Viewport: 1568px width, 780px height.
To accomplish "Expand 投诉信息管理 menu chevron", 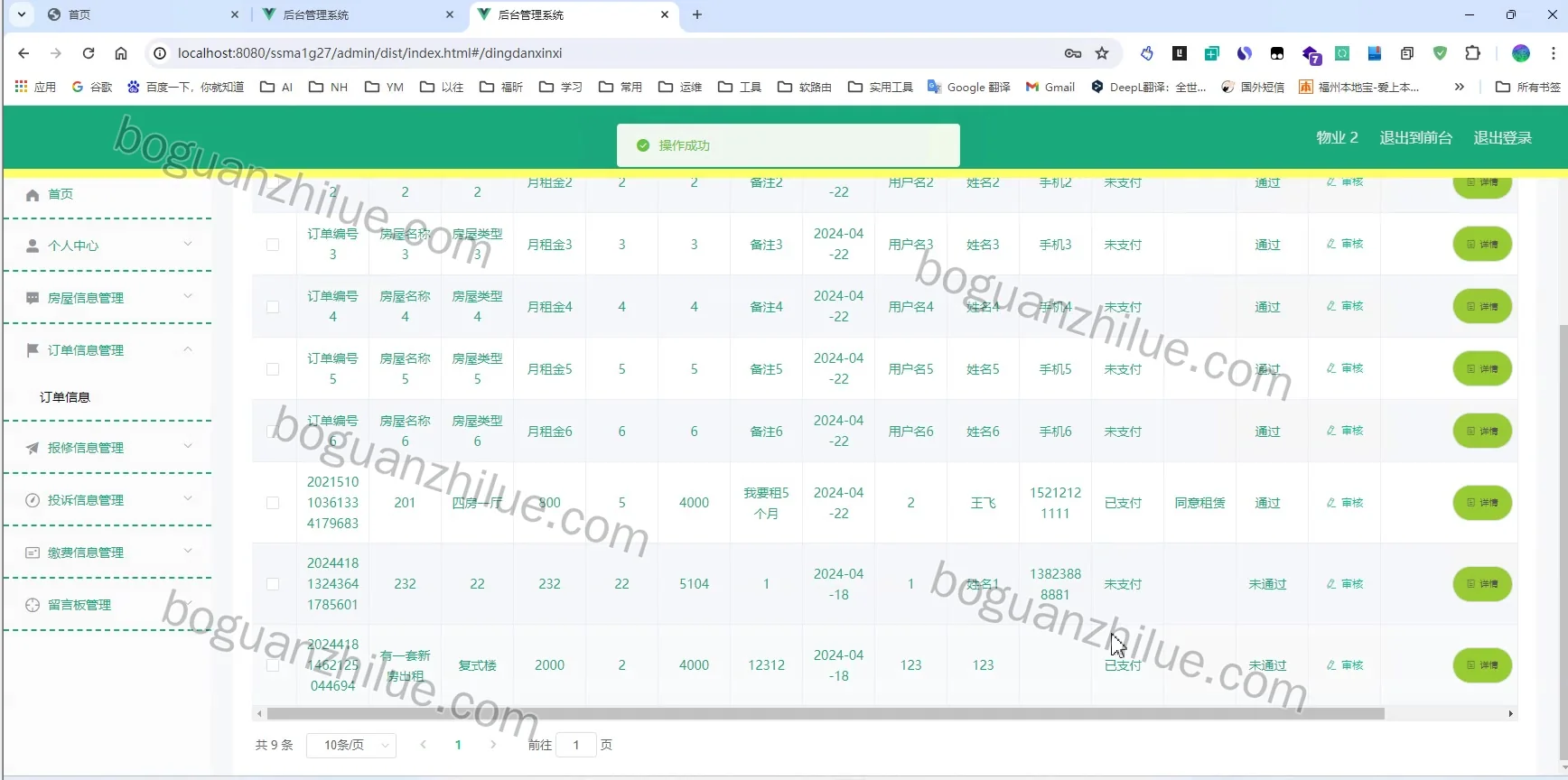I will tap(188, 498).
